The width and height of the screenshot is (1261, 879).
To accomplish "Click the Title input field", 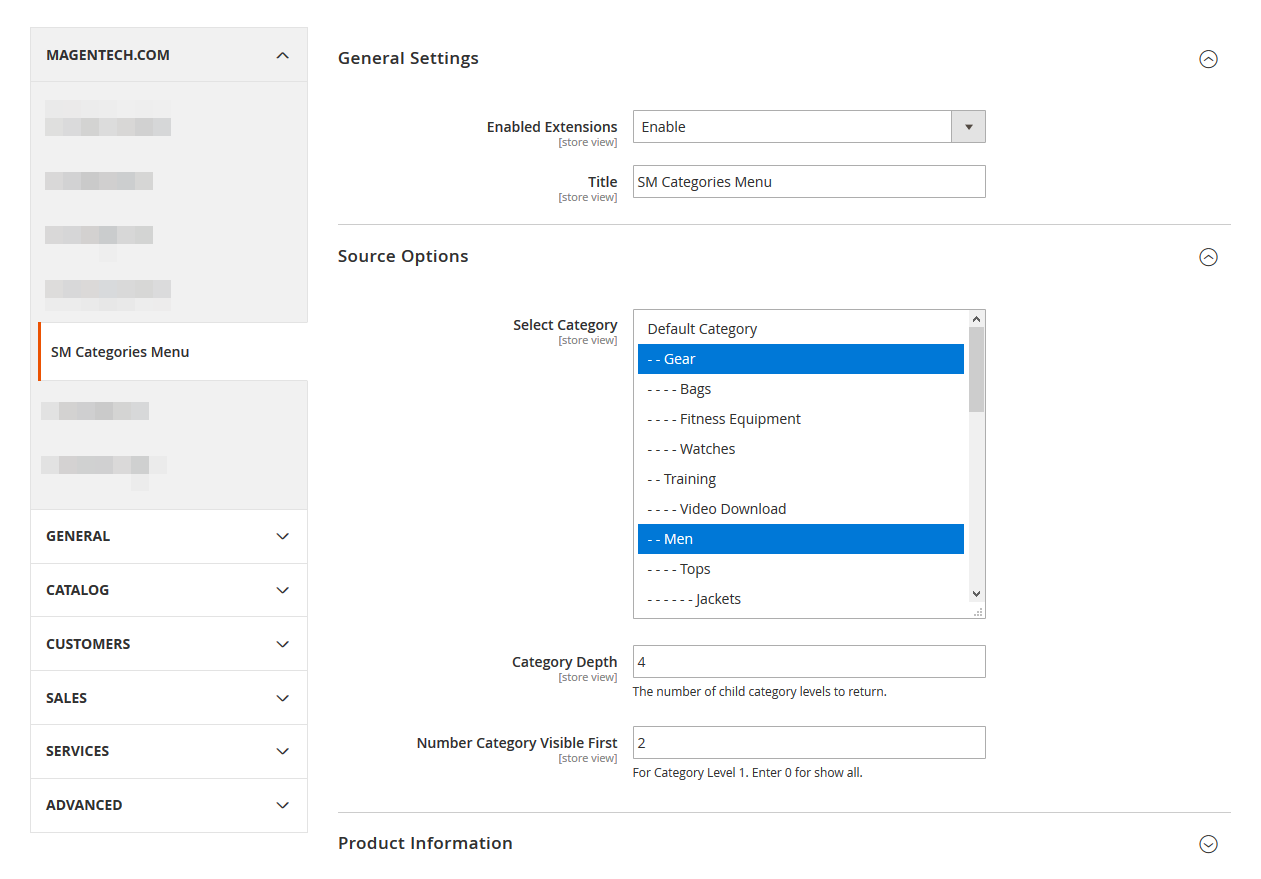I will [x=808, y=182].
